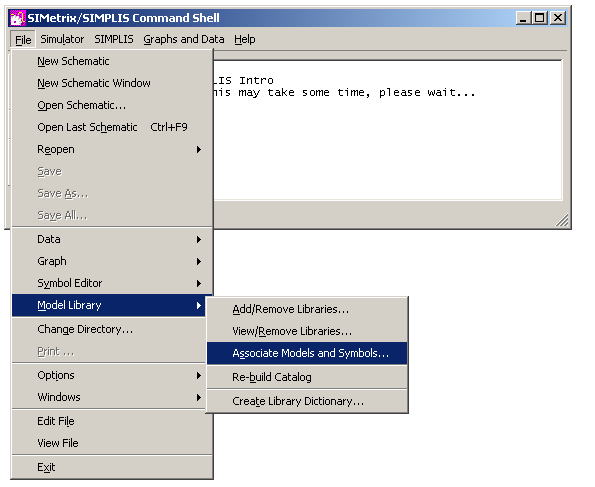Open the File menu
Image resolution: width=595 pixels, height=487 pixels.
(x=23, y=39)
